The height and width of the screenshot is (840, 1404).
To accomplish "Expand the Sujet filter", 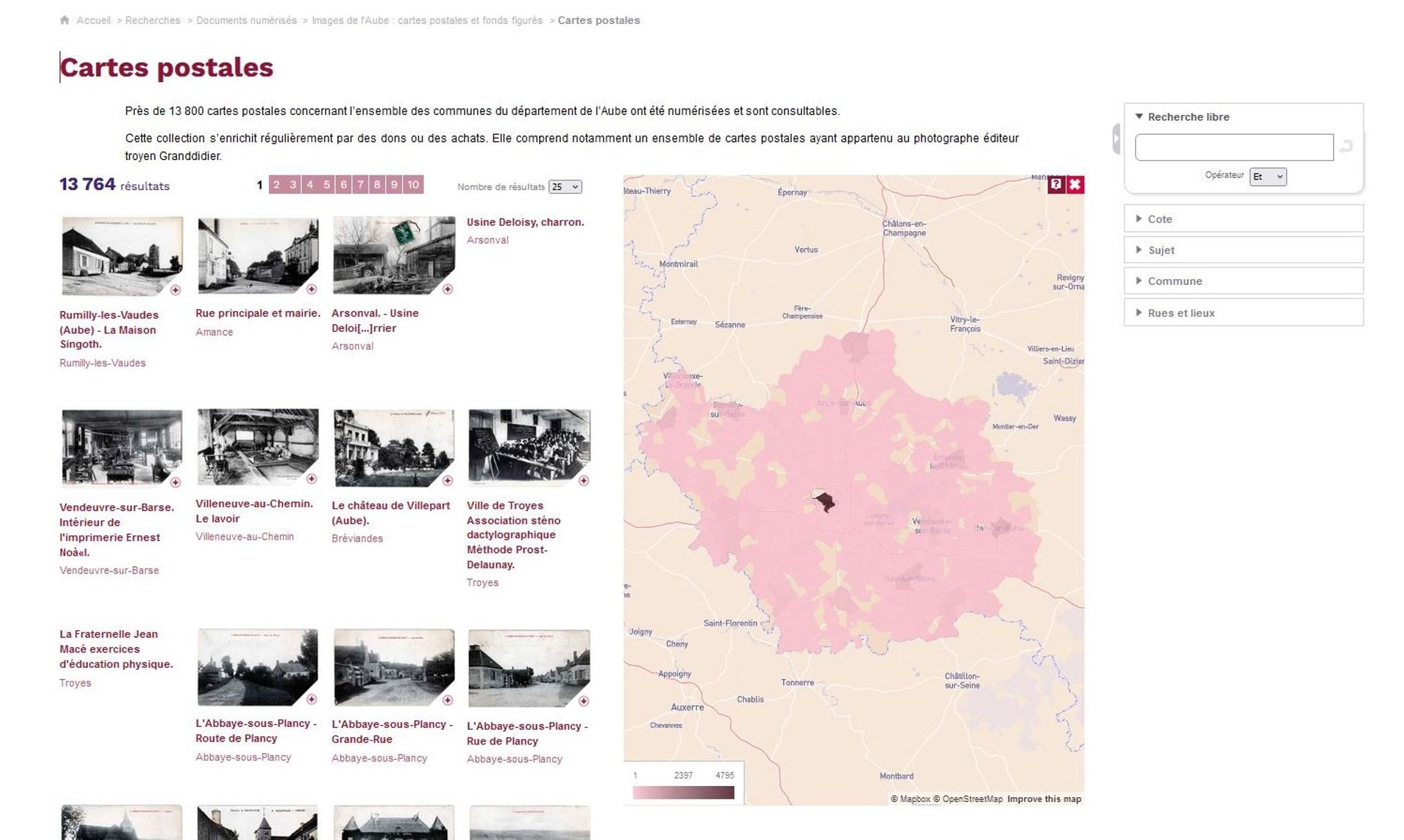I will click(x=1243, y=250).
